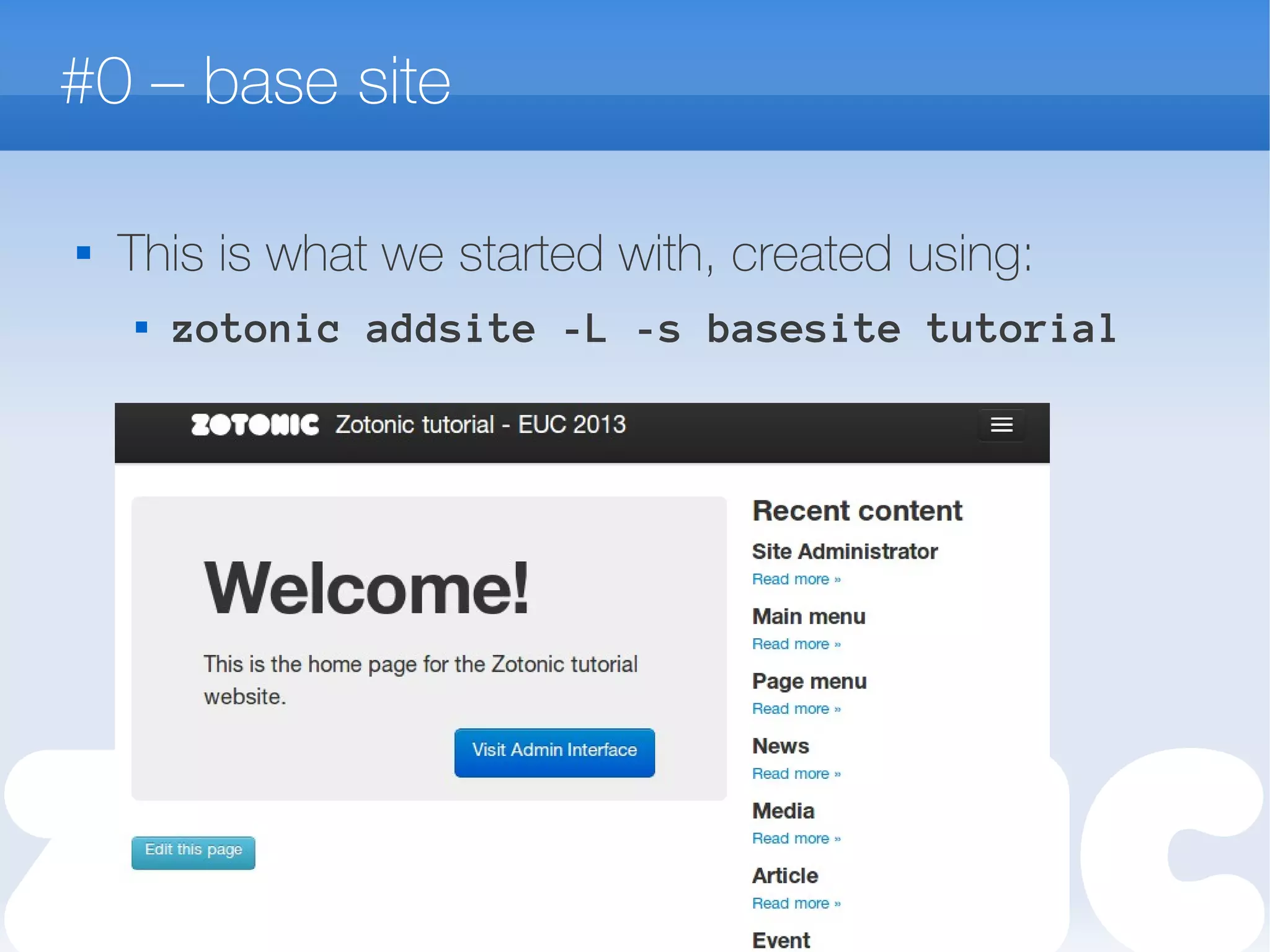The image size is (1270, 952).
Task: Open the Article heading
Action: 785,876
